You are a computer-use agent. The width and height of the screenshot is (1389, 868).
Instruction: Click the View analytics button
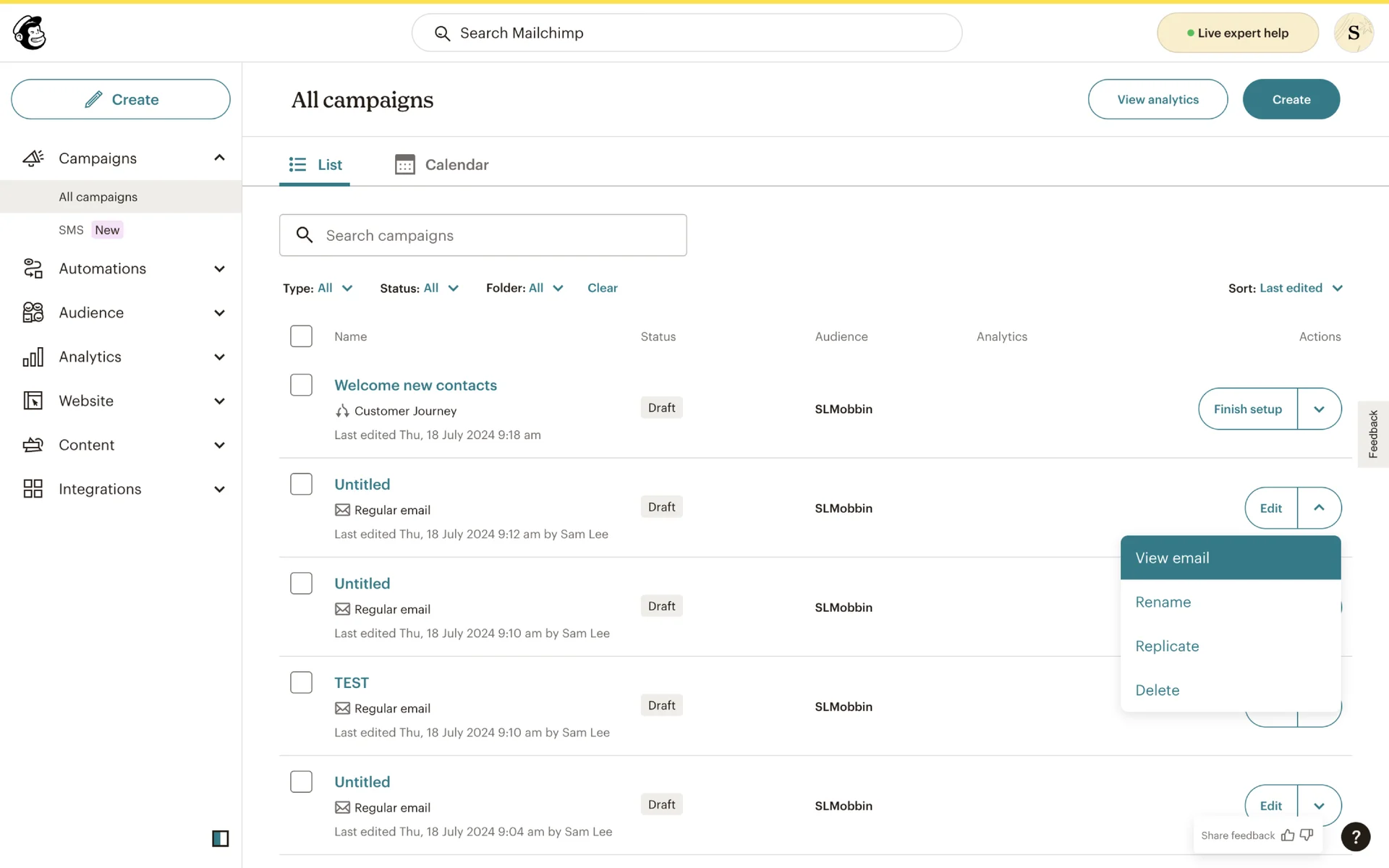pos(1157,99)
